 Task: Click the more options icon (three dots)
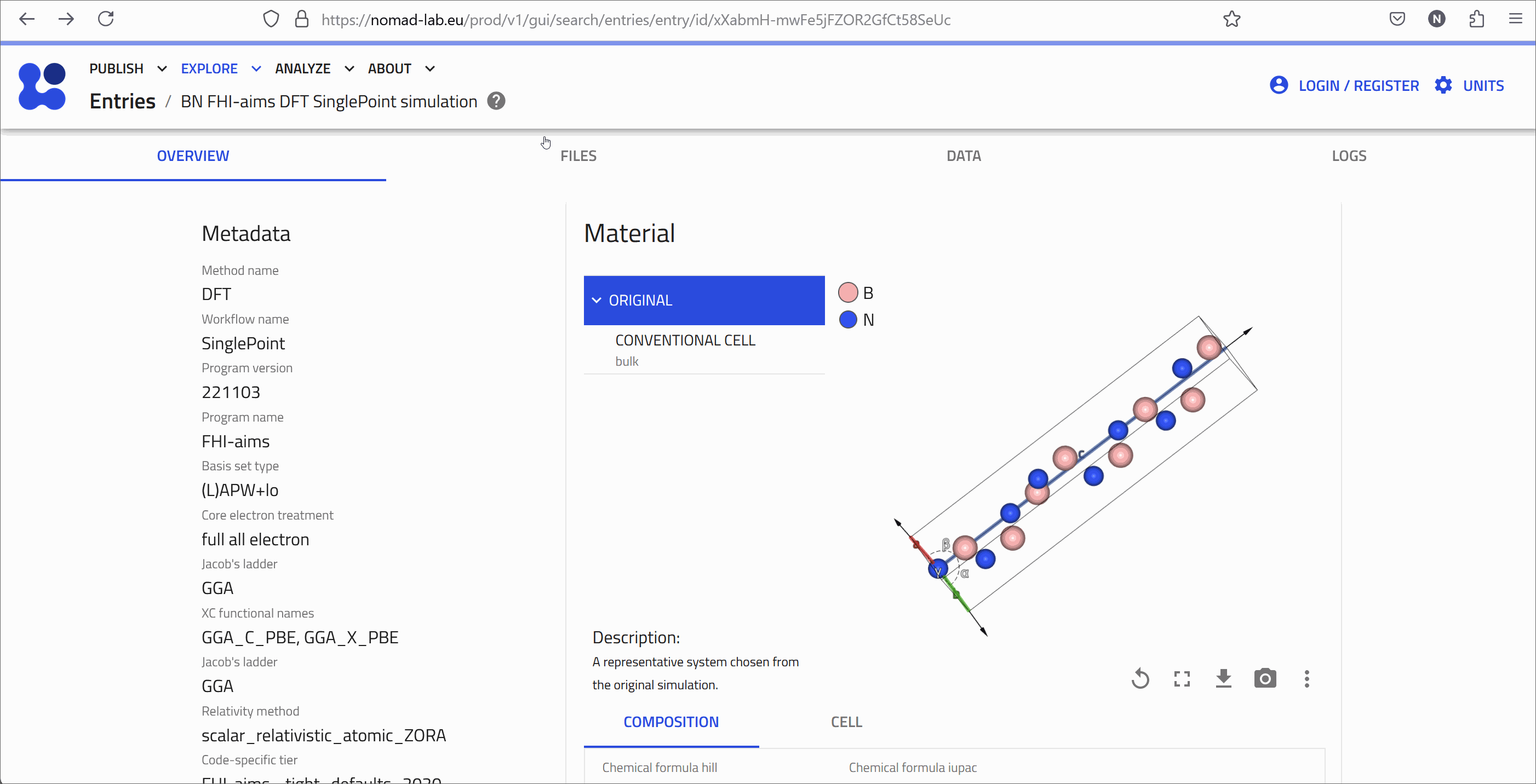[x=1306, y=679]
